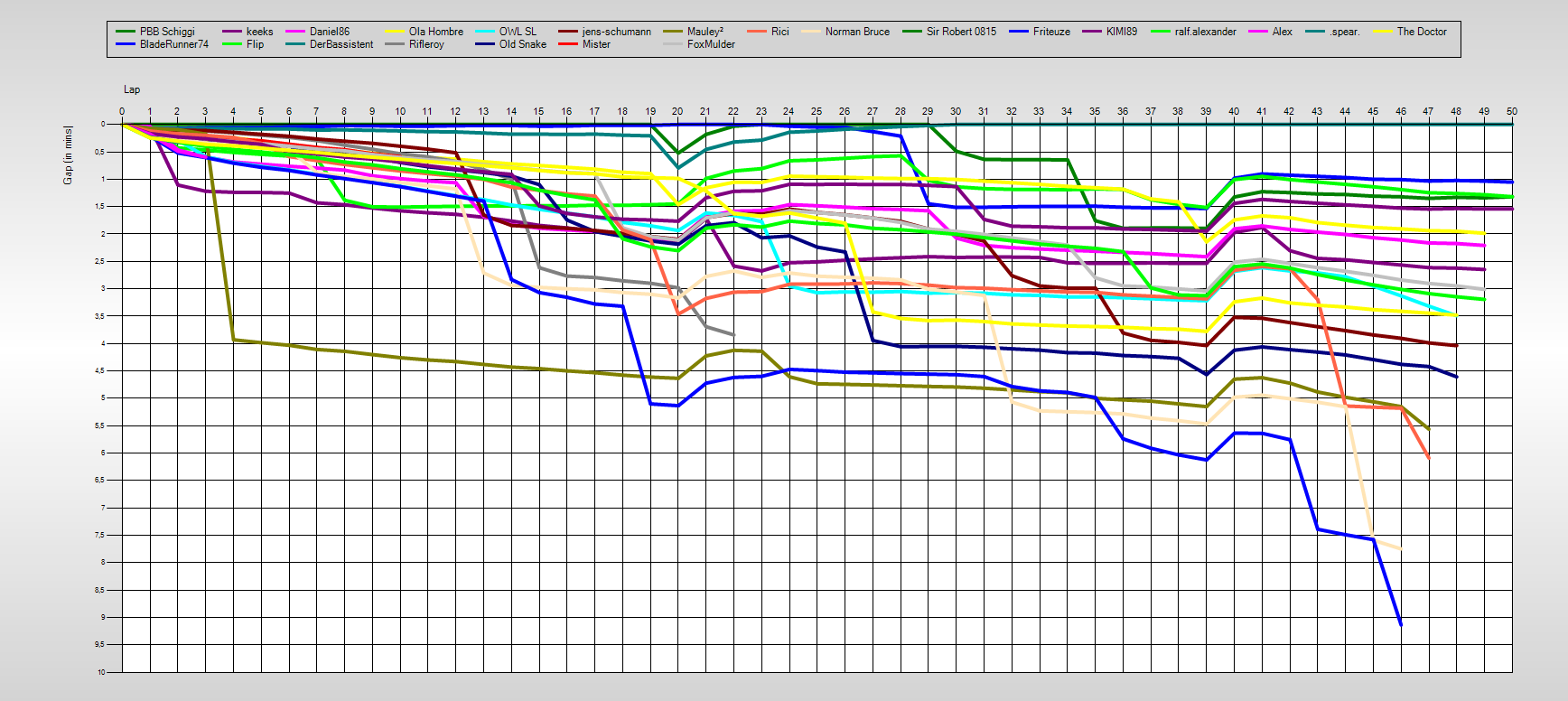
Task: Click the ralf.alexander legend label
Action: [x=1205, y=32]
